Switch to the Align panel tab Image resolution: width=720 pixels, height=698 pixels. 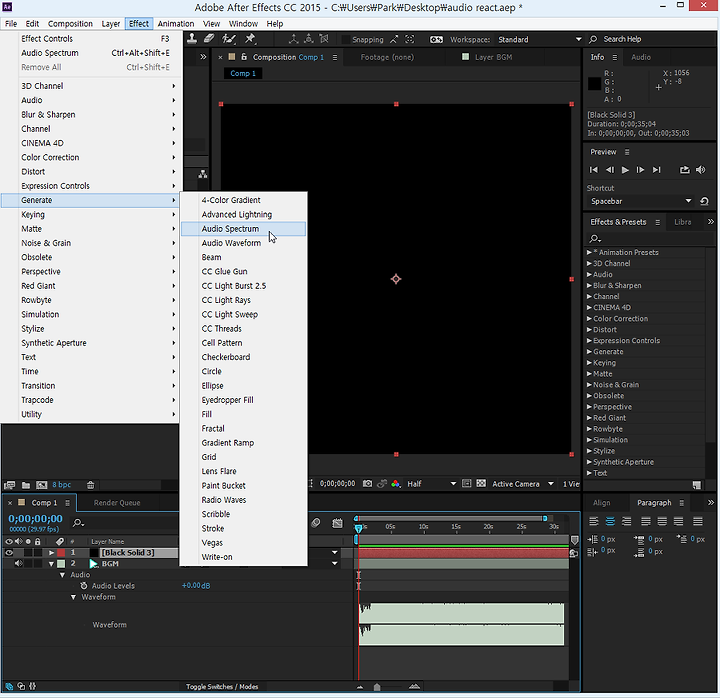point(601,502)
